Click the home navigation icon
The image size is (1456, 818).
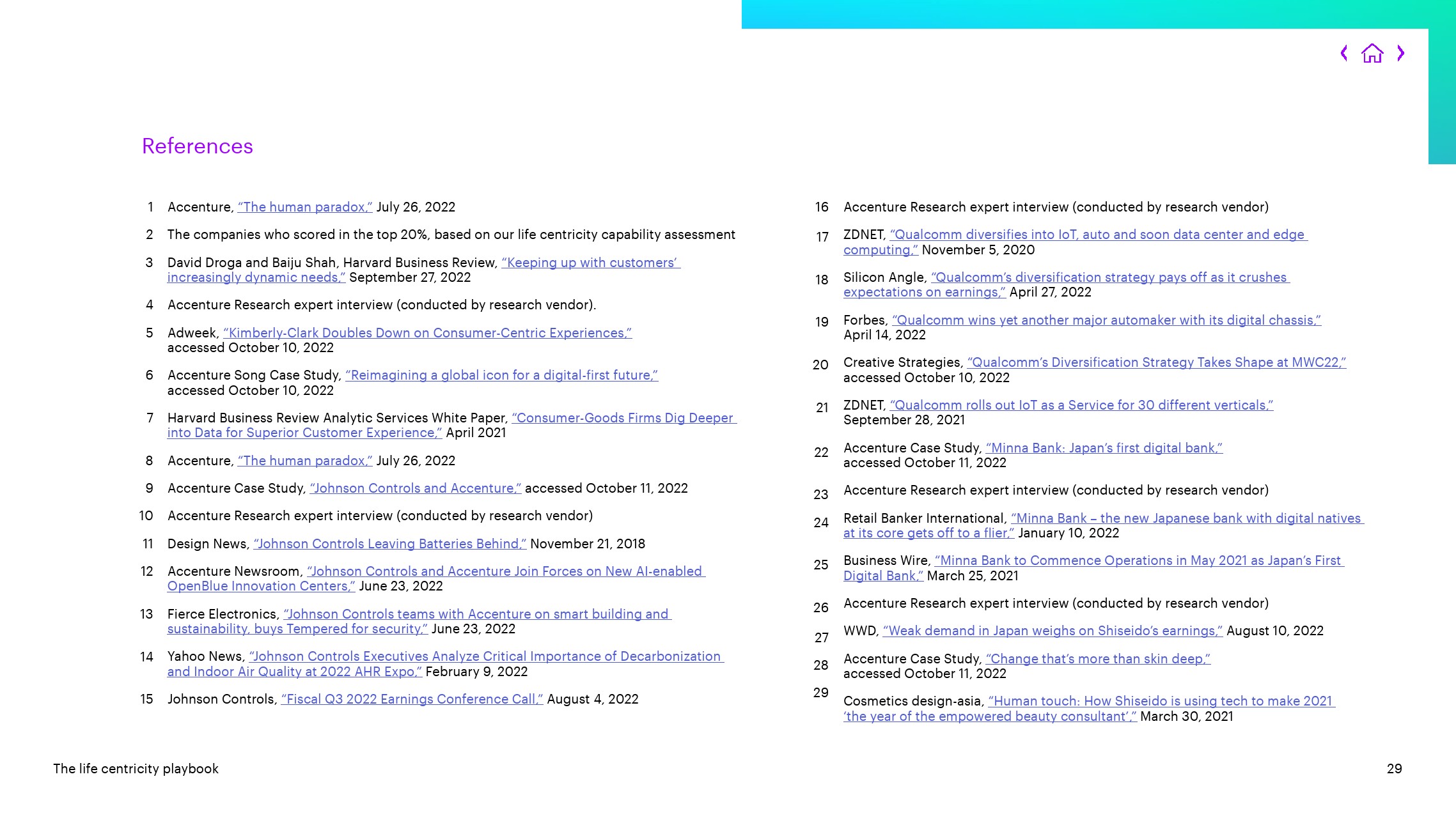(x=1372, y=53)
